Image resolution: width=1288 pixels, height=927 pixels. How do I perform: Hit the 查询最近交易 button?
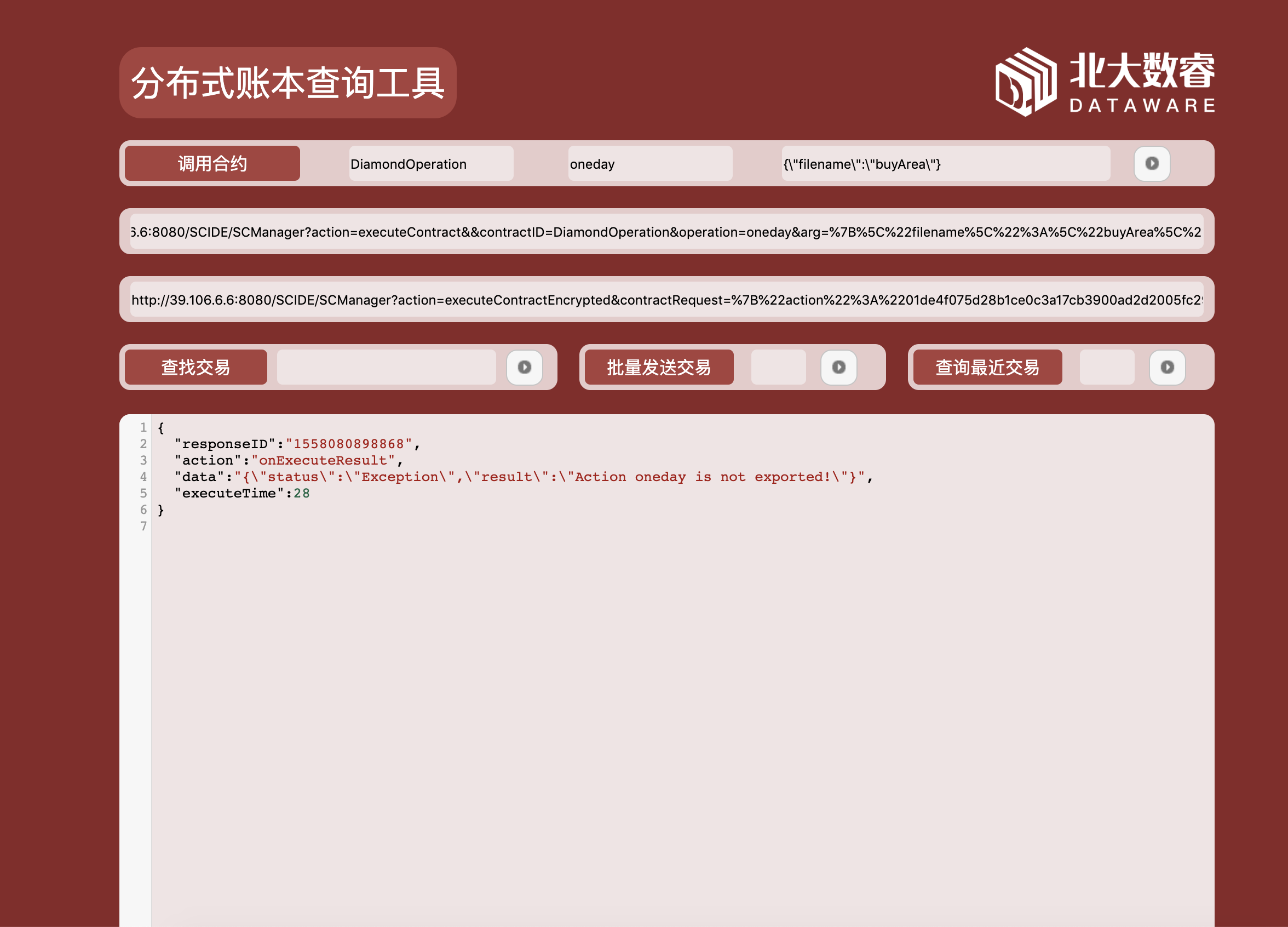pos(987,367)
